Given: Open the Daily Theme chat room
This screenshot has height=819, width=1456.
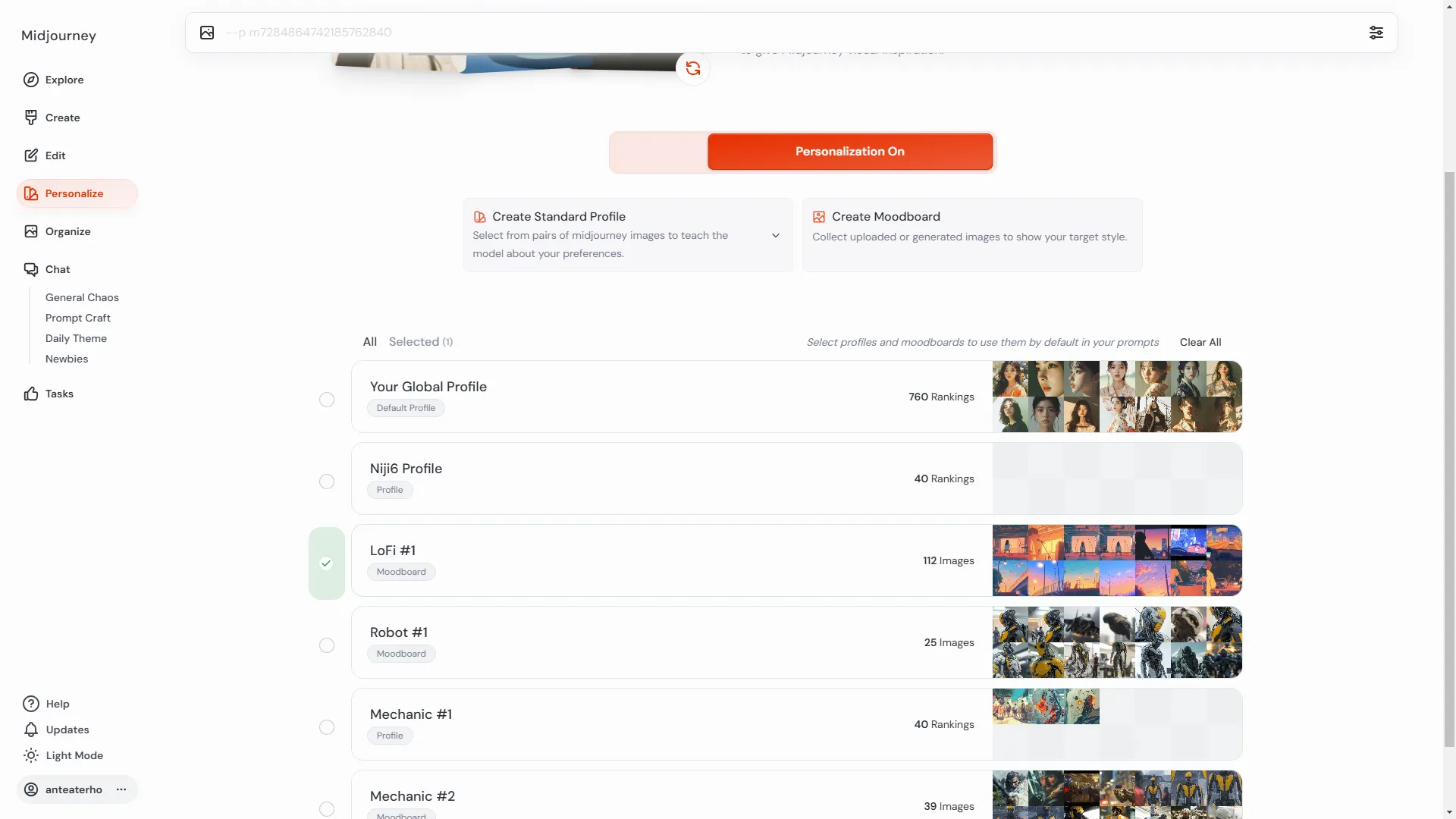Looking at the screenshot, I should pyautogui.click(x=76, y=338).
